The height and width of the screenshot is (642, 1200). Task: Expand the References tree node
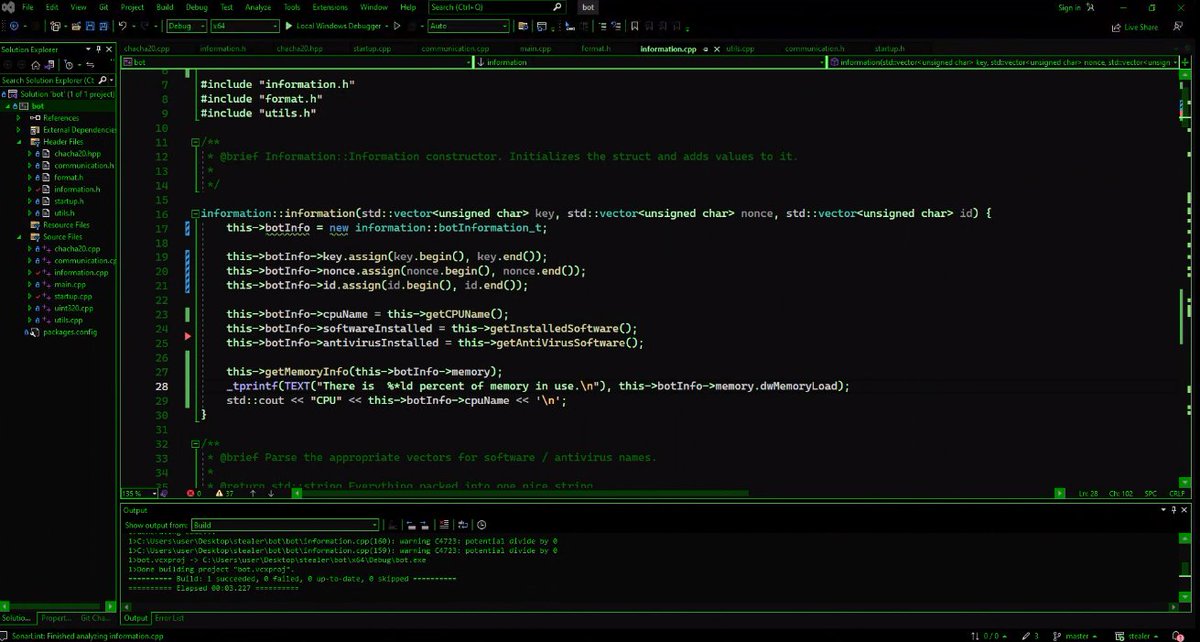click(x=18, y=118)
